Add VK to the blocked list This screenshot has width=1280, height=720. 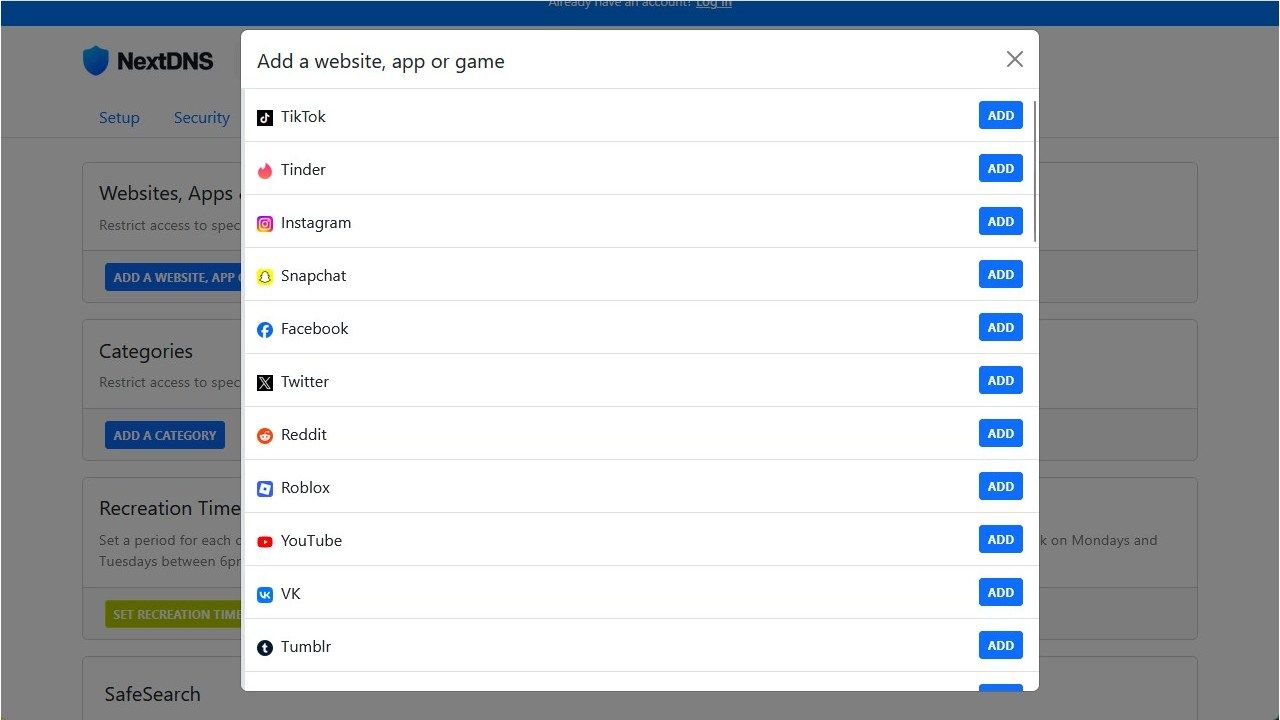[1001, 592]
